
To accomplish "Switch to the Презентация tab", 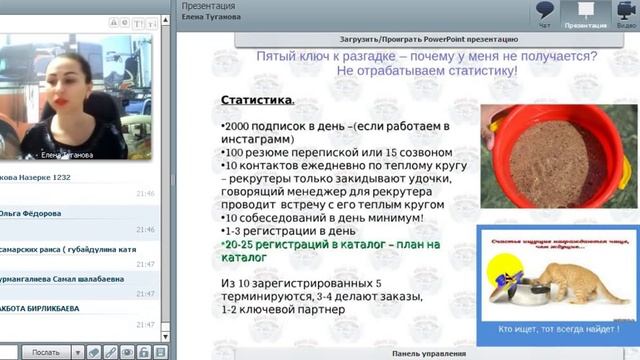I will (586, 15).
